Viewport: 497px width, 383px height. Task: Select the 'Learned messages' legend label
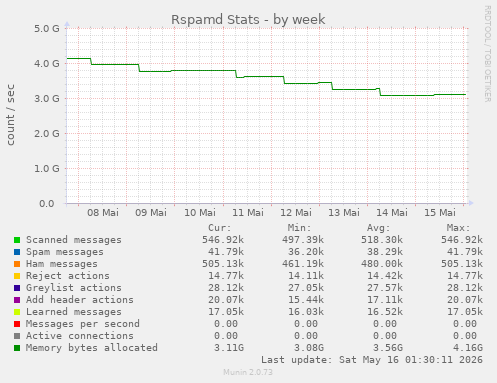pyautogui.click(x=74, y=312)
